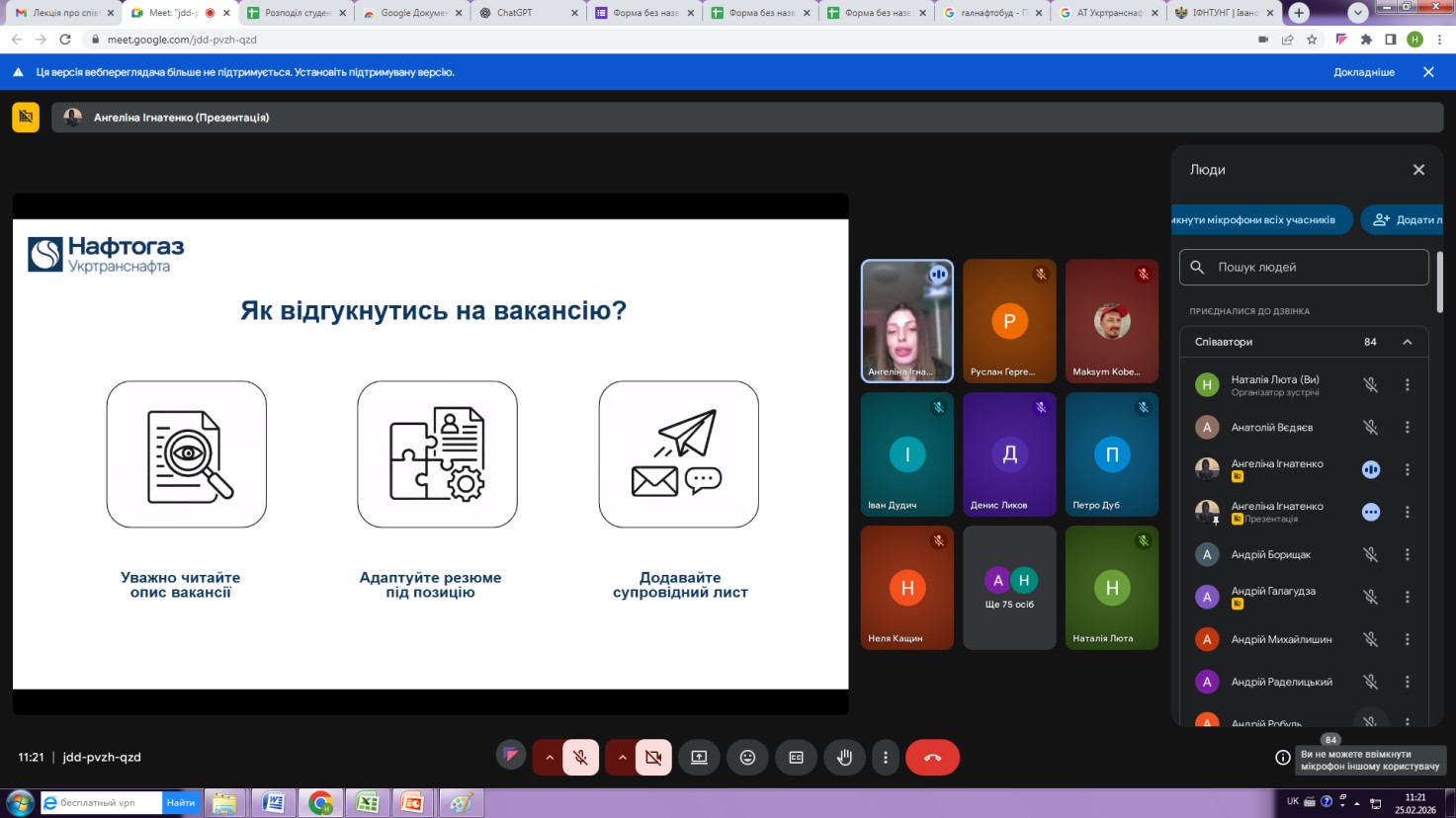1456x818 pixels.
Task: Mute toggle for Анатолій Ведяєв in People list
Action: tap(1371, 428)
